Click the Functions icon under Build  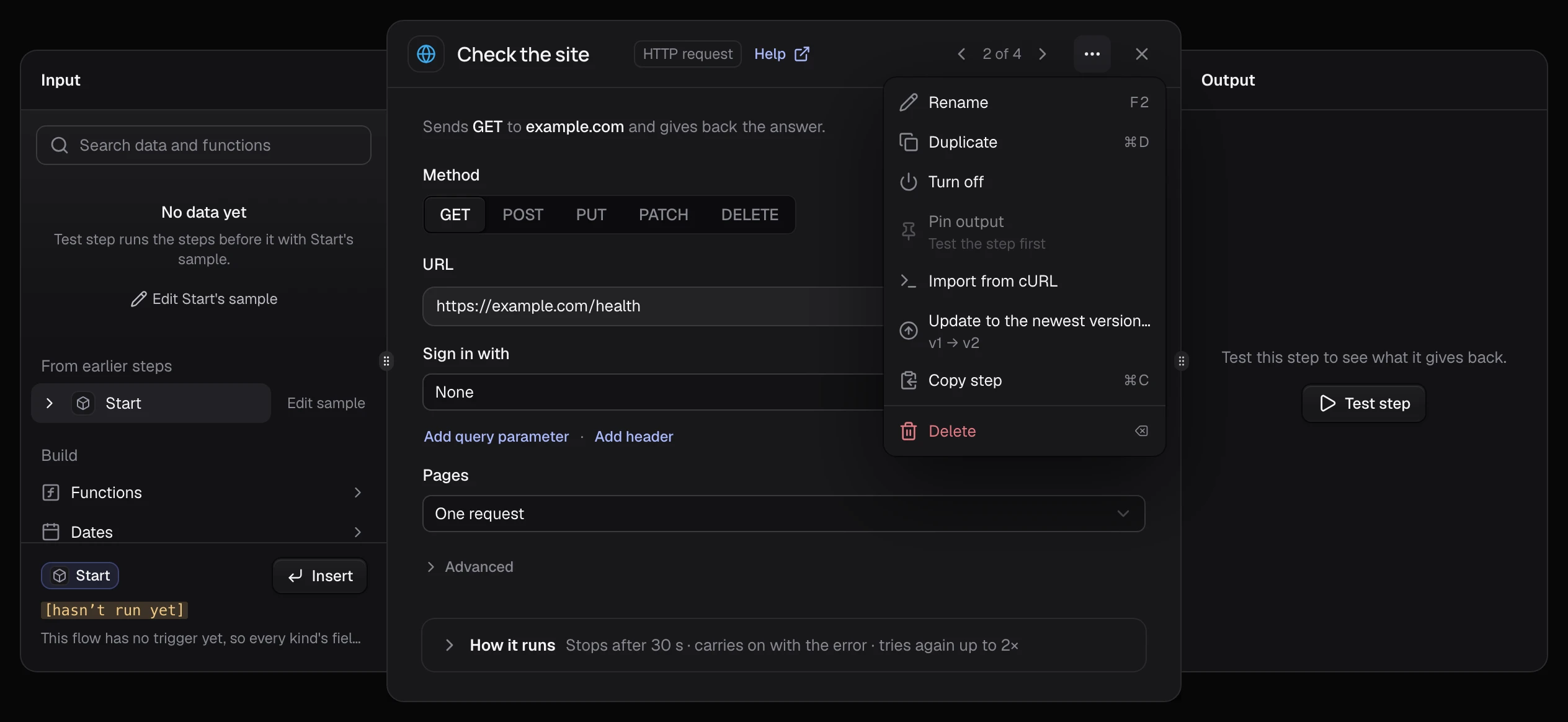click(50, 492)
